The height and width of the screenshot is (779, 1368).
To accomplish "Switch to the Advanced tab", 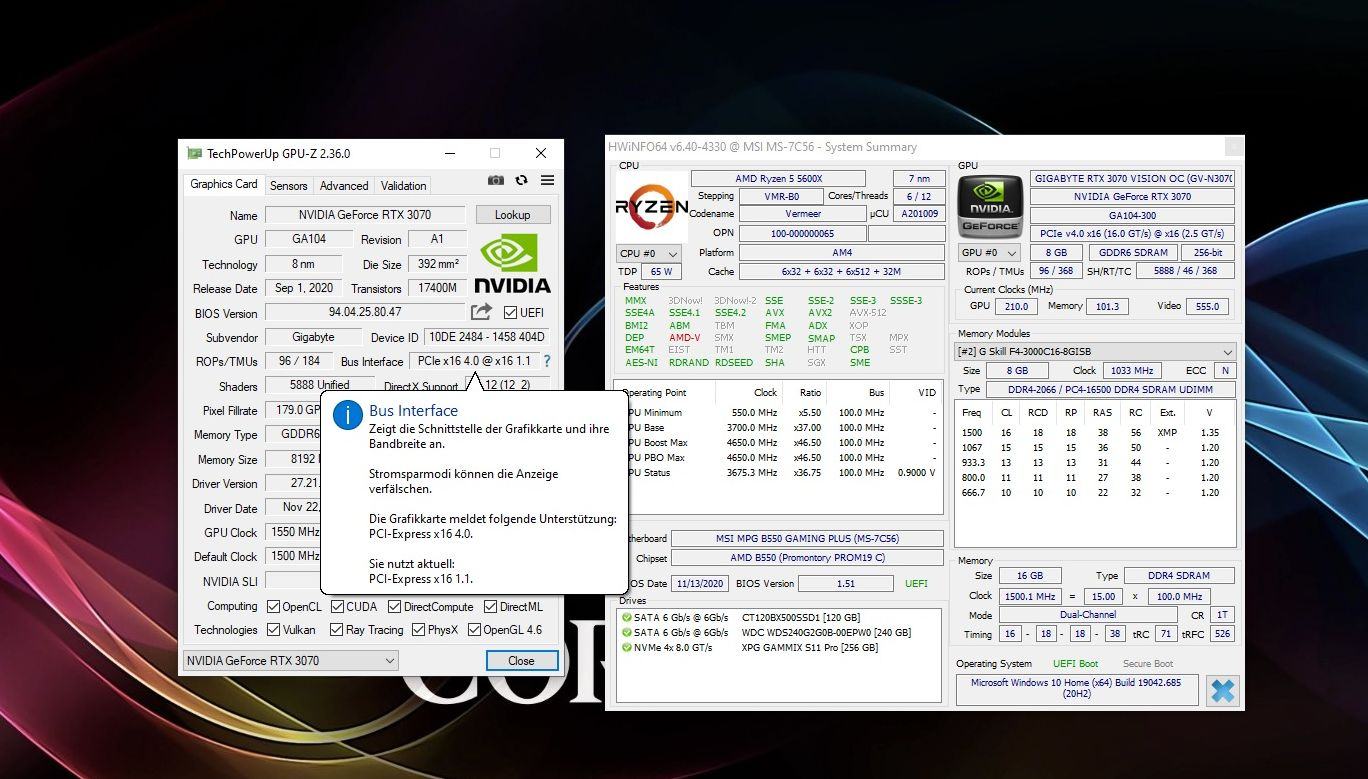I will click(x=344, y=185).
